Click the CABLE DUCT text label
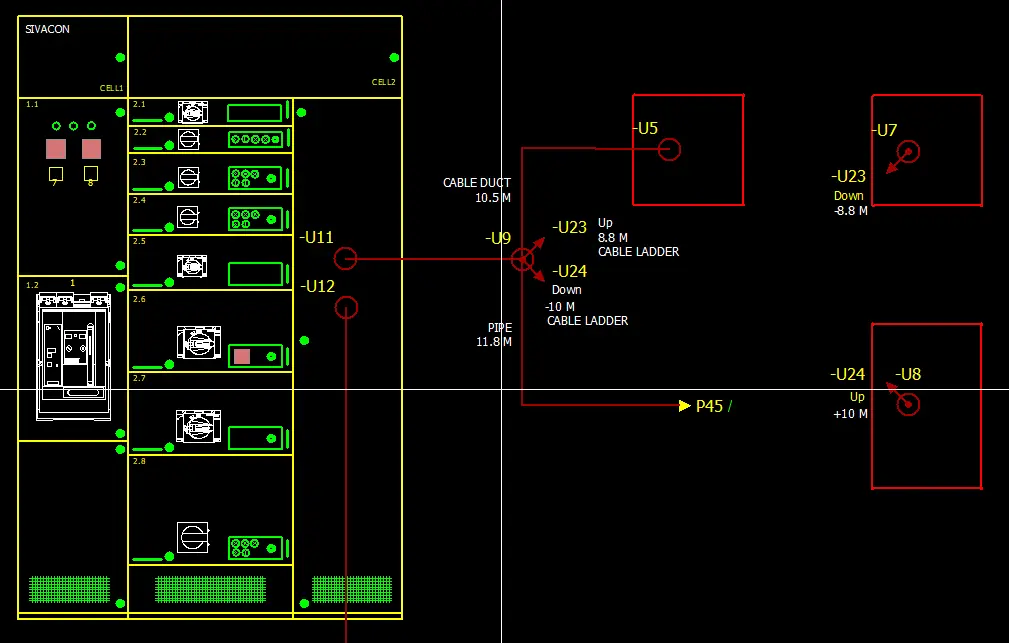The height and width of the screenshot is (643, 1009). click(477, 183)
